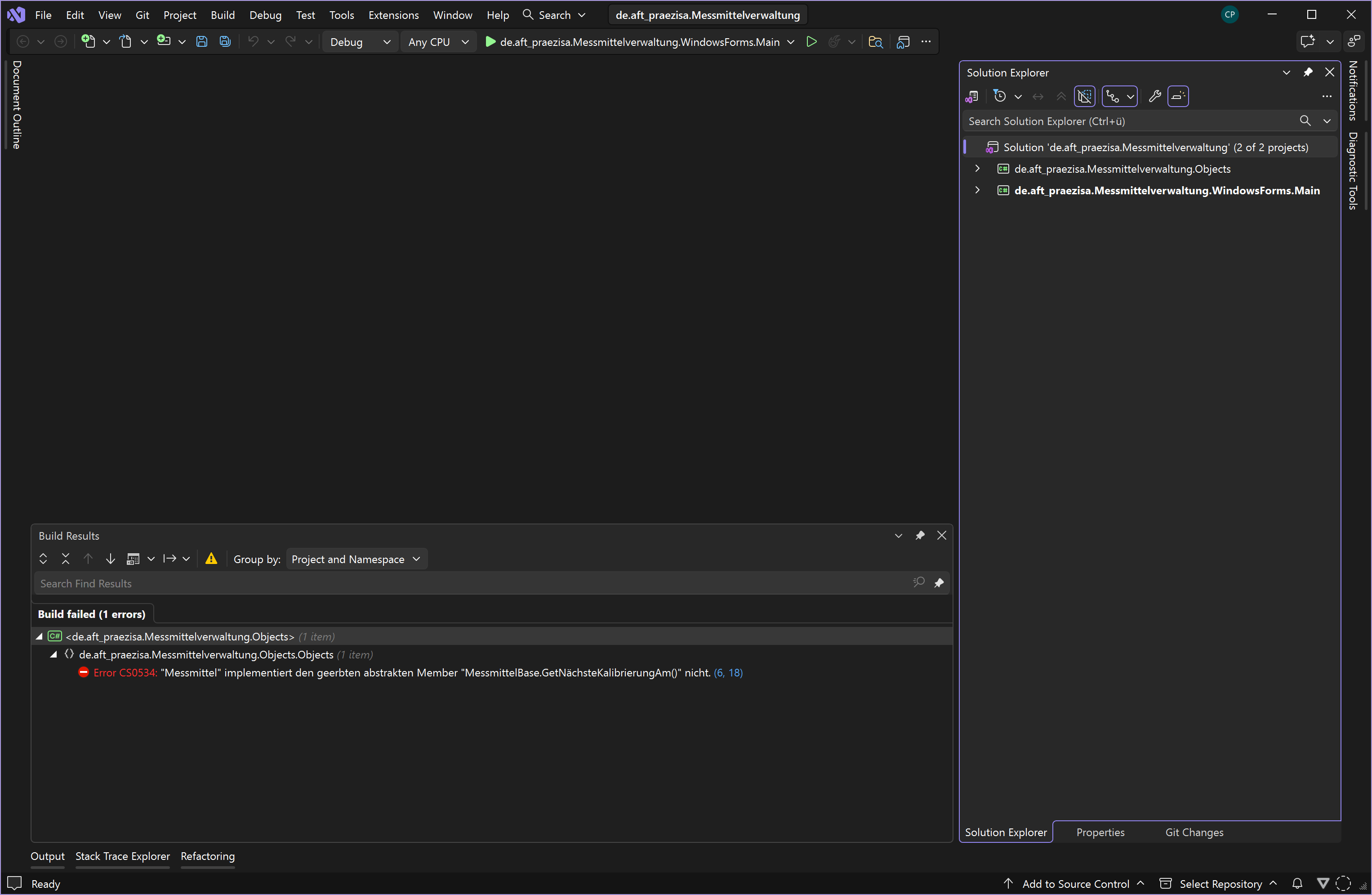The height and width of the screenshot is (895, 1372).
Task: Click the Undo arrow icon
Action: coord(253,41)
